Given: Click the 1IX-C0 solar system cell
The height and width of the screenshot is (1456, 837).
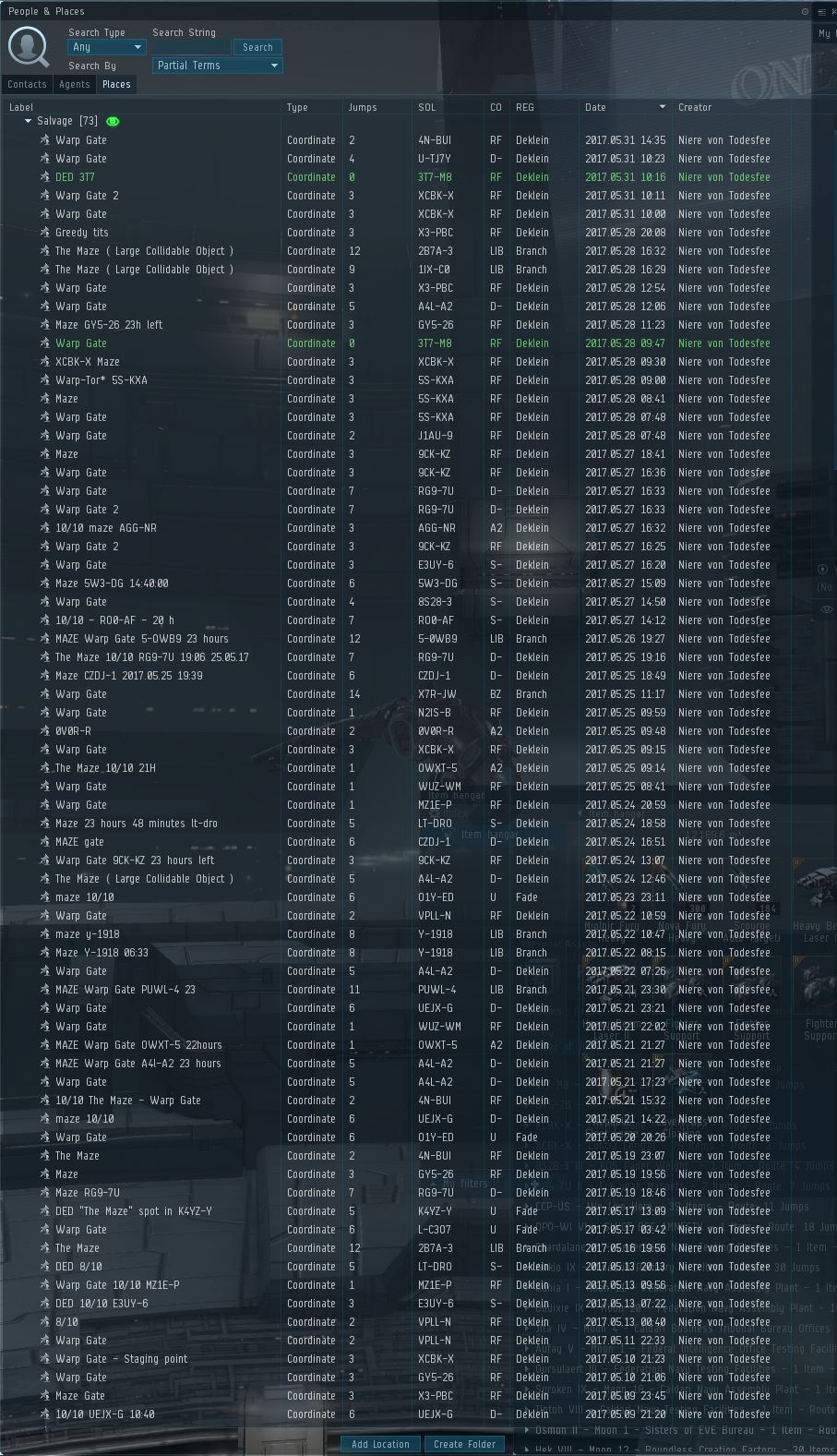Looking at the screenshot, I should (x=434, y=270).
